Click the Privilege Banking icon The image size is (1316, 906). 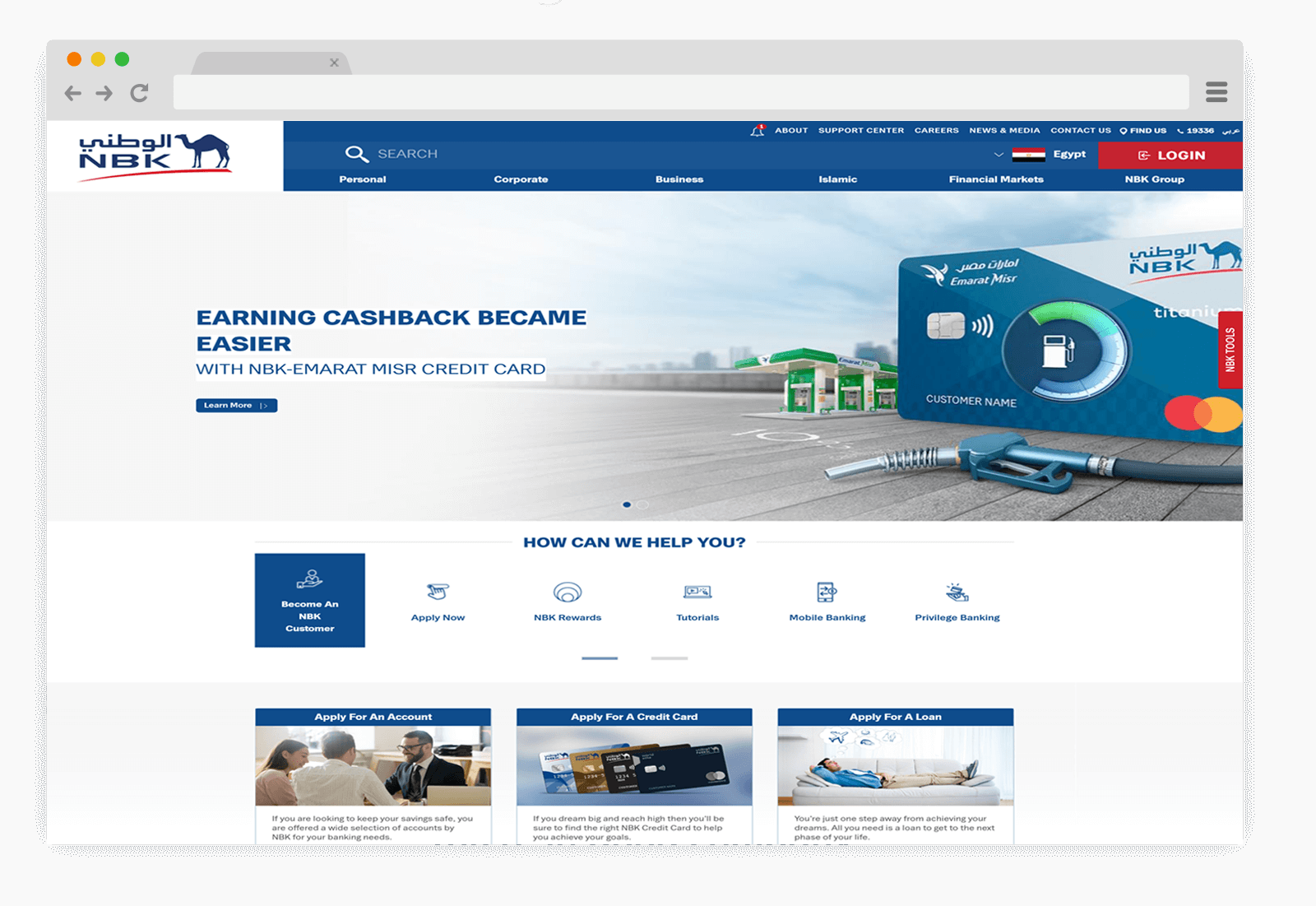click(x=957, y=592)
